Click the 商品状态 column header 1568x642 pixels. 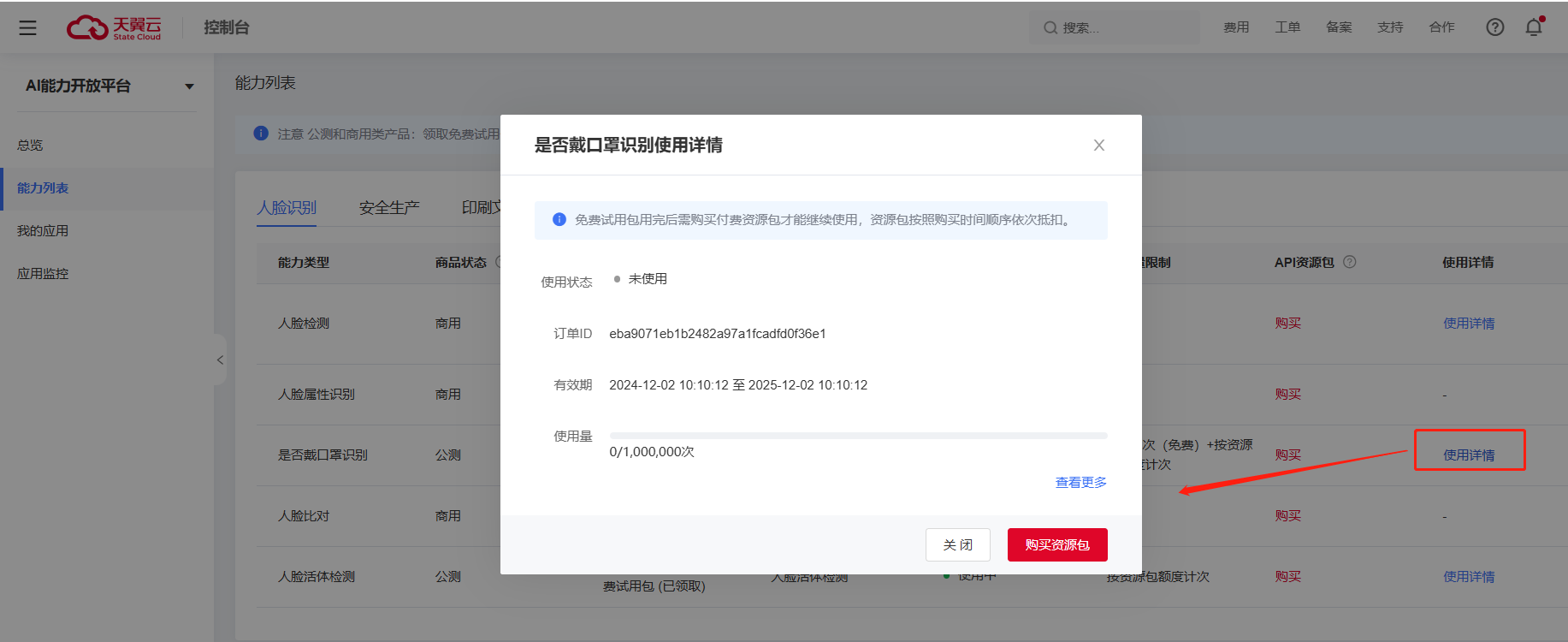click(x=461, y=263)
